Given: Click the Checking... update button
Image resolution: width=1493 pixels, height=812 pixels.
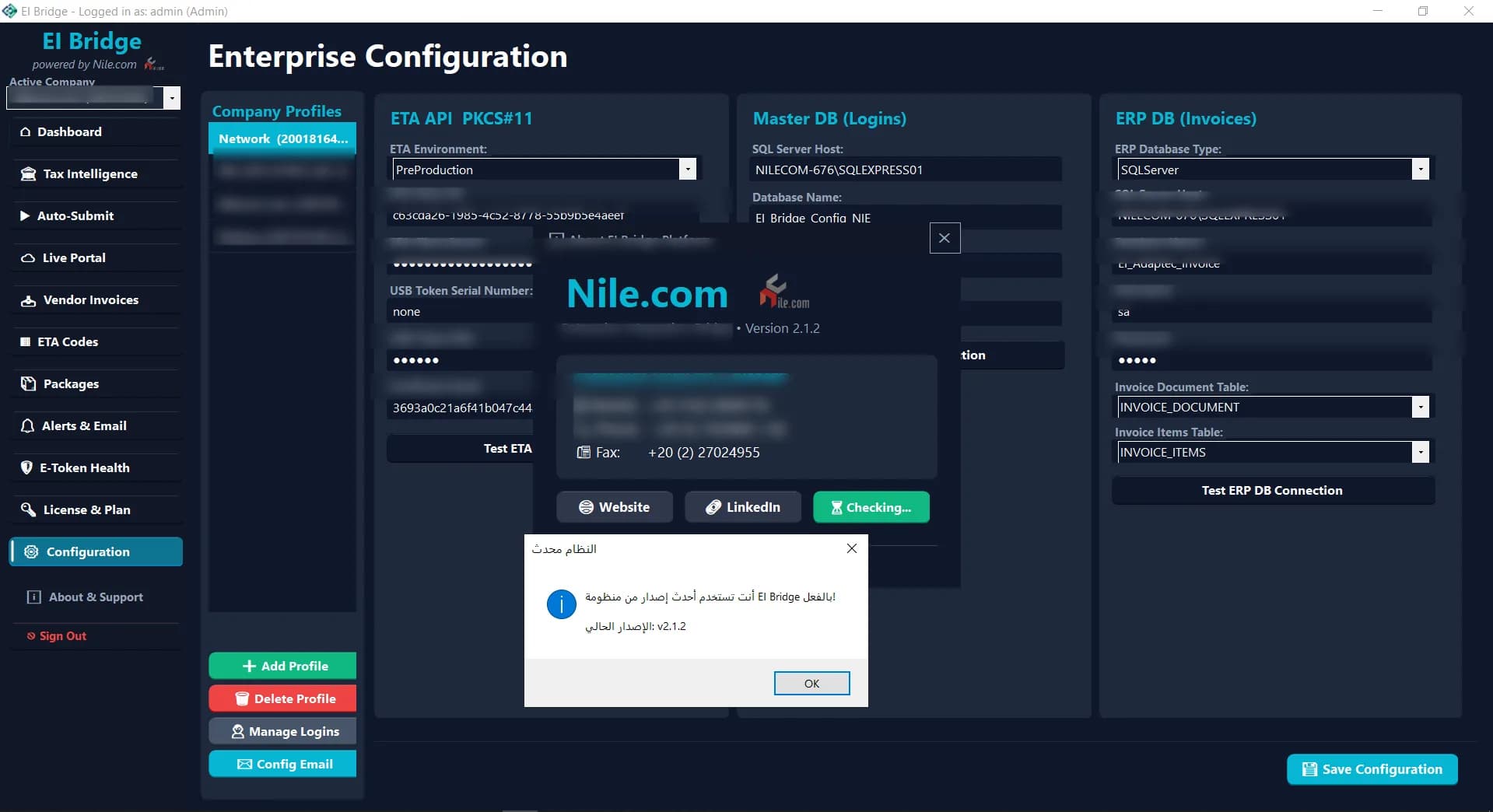Looking at the screenshot, I should click(871, 507).
